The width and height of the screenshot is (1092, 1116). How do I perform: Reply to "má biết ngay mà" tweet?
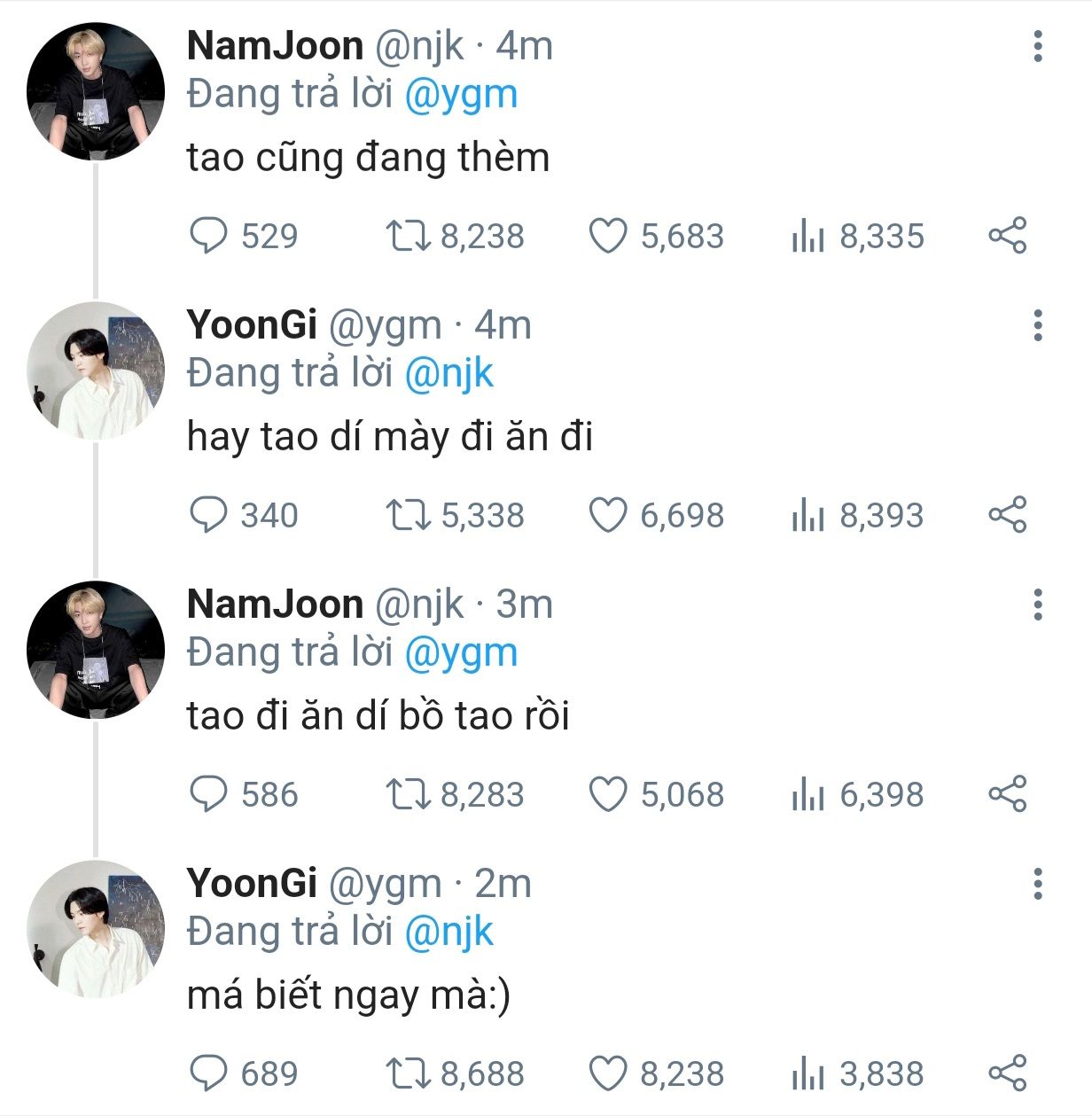click(x=209, y=1073)
